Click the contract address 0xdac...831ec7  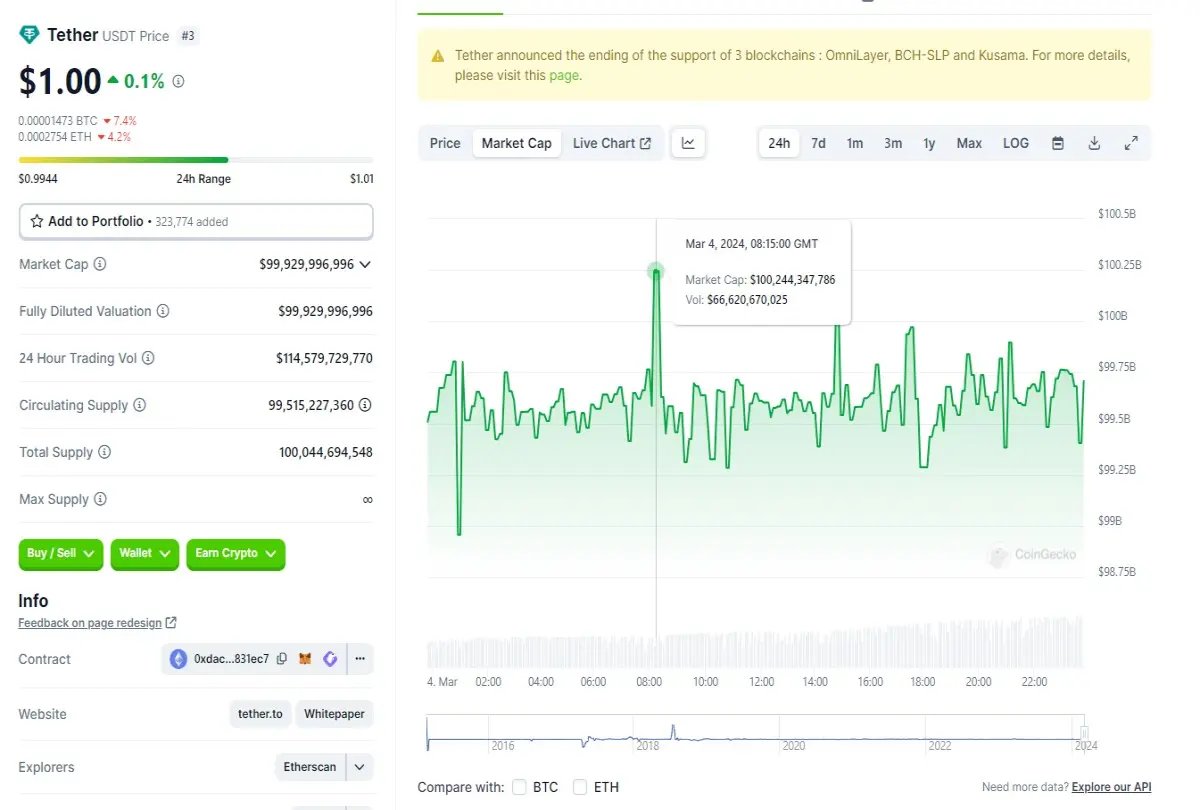(x=231, y=659)
